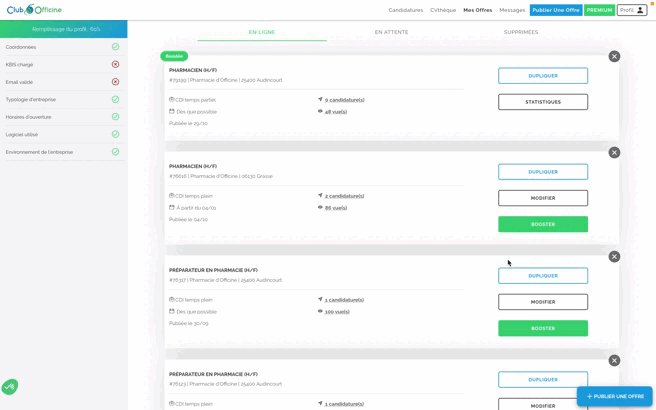Click MODIFIER for the Grasse Pharmacien offer
Screen dimensions: 656x410
543,198
